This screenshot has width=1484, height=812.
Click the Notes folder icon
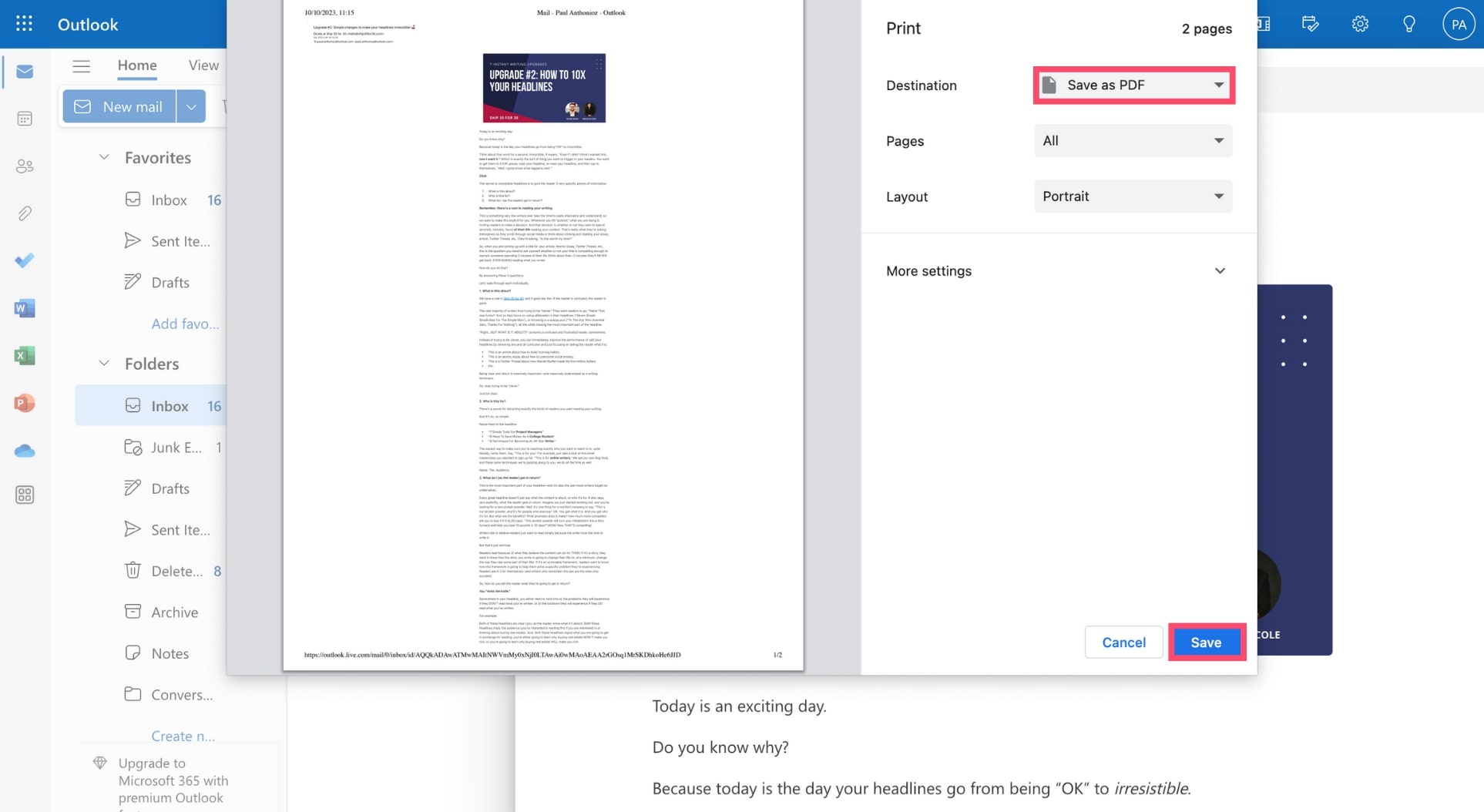pyautogui.click(x=133, y=653)
